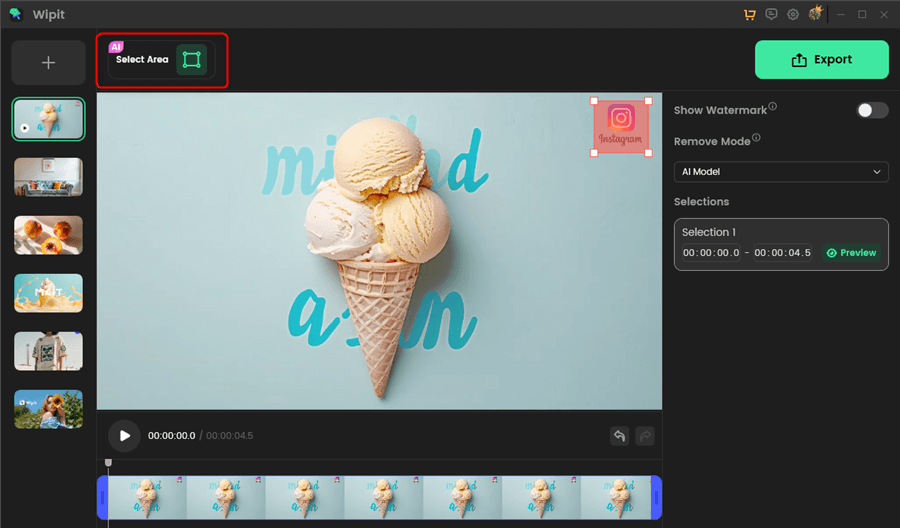Open the shopping cart icon
This screenshot has width=900, height=528.
[750, 14]
